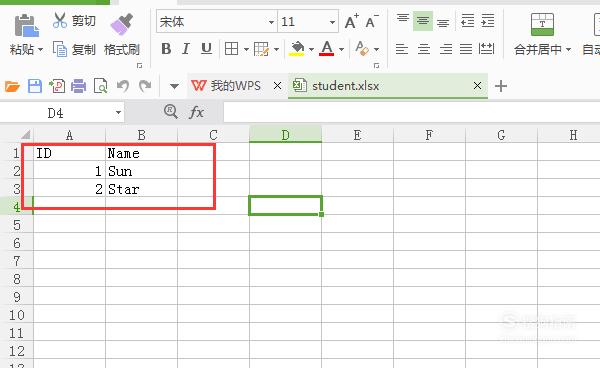
Task: Click the Paste clipboard icon
Action: point(26,26)
